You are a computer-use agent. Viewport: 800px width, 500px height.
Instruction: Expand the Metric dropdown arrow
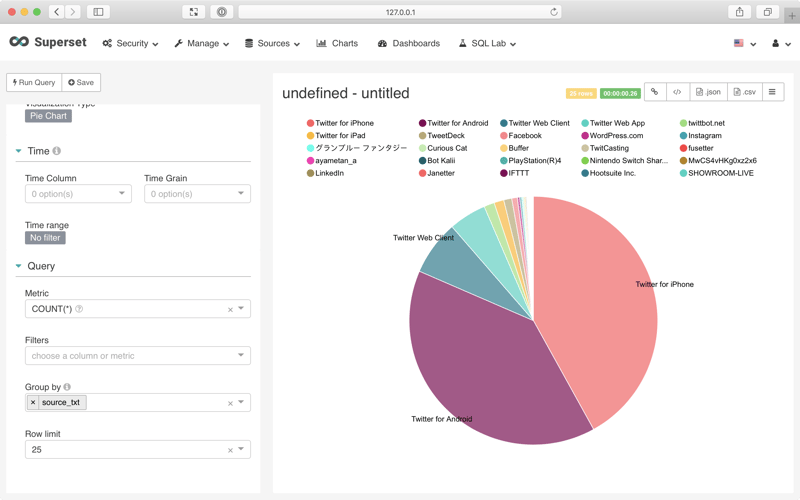click(x=241, y=308)
